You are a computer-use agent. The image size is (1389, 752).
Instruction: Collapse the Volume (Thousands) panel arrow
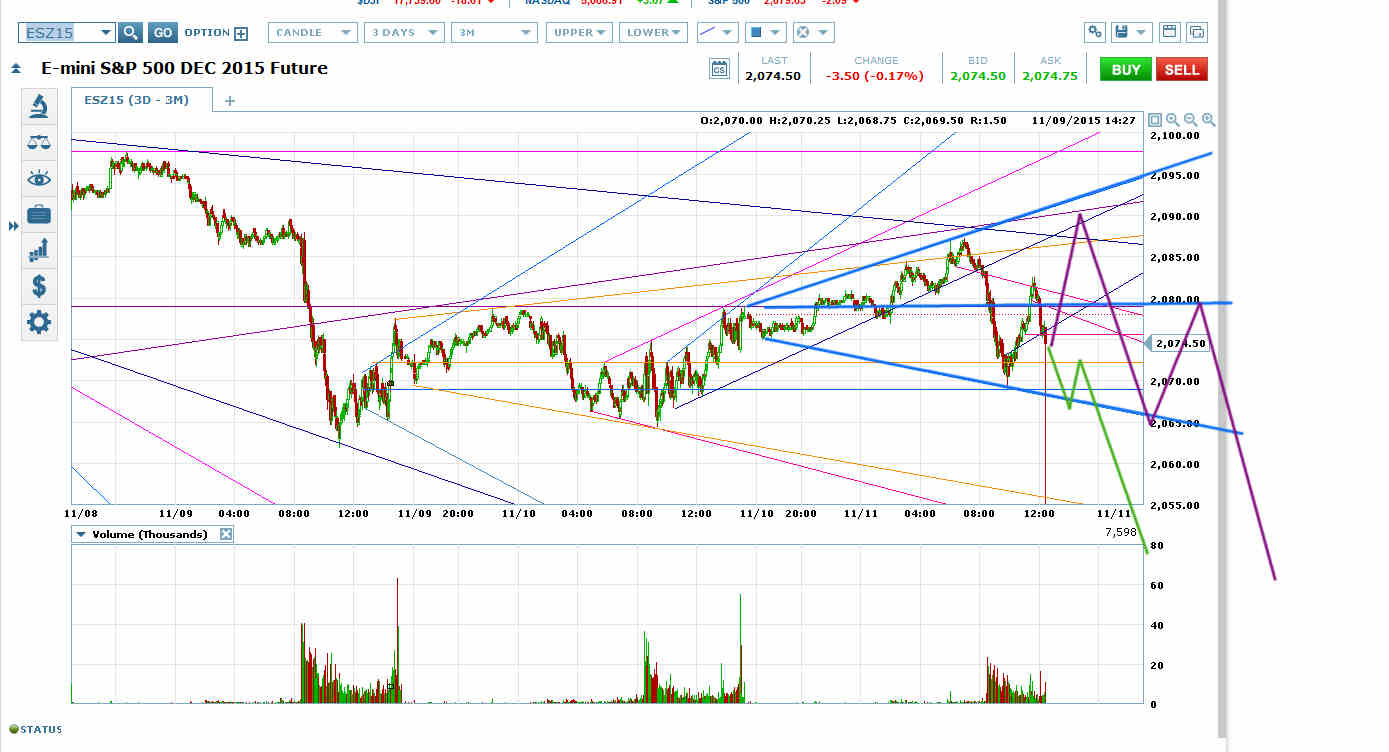(82, 534)
